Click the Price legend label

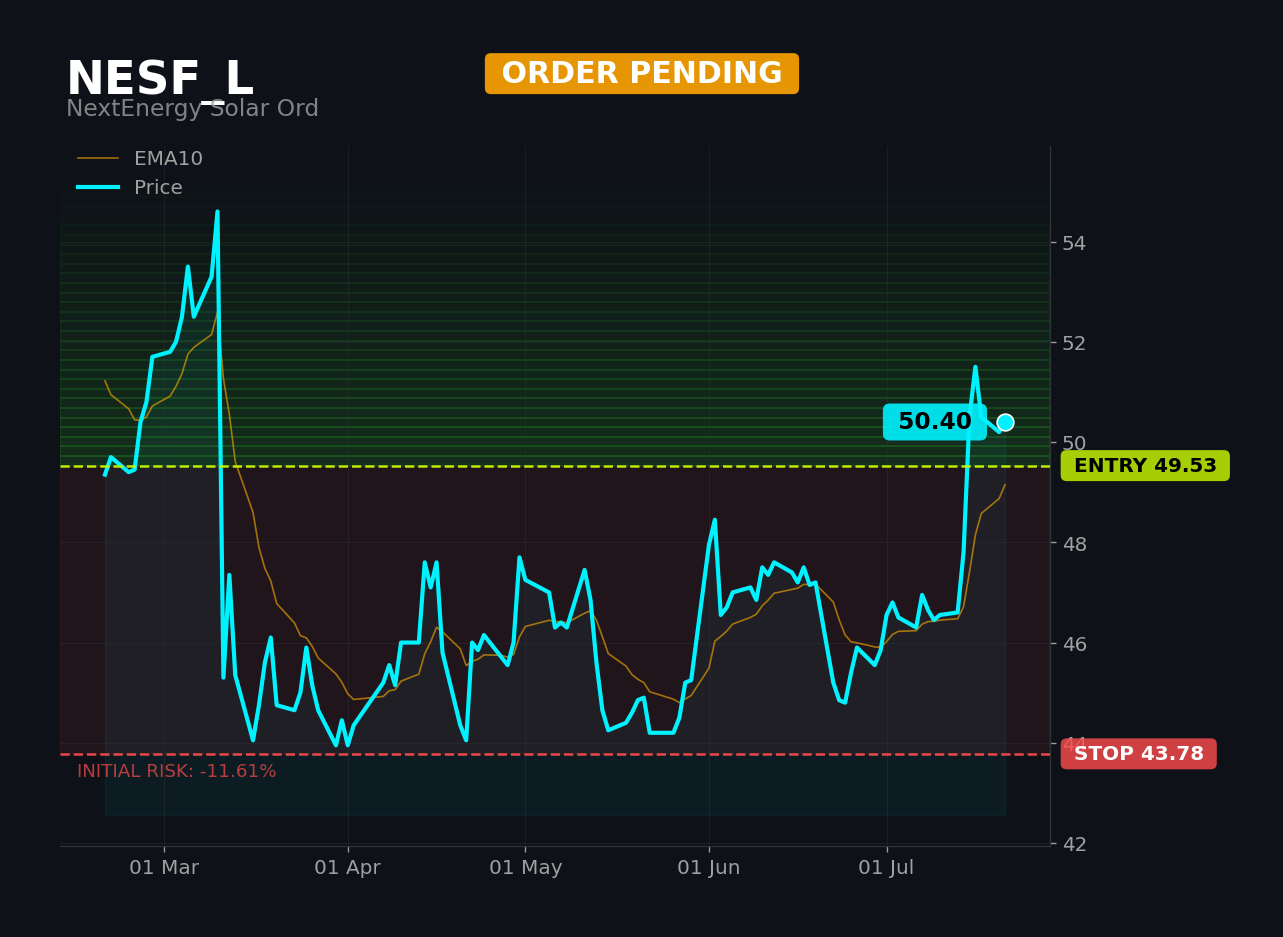pos(158,188)
